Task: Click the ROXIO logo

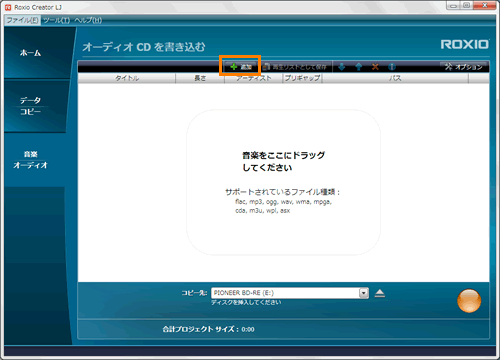Action: tap(465, 44)
